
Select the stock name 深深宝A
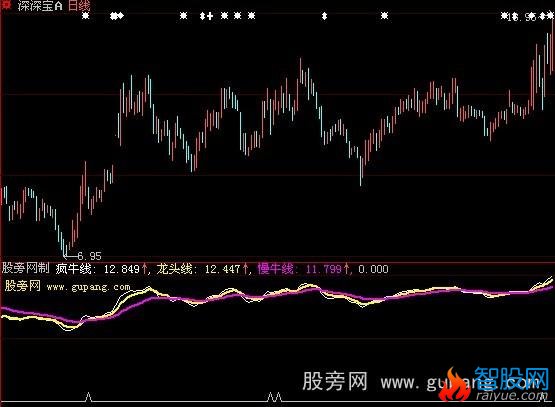tap(40, 6)
